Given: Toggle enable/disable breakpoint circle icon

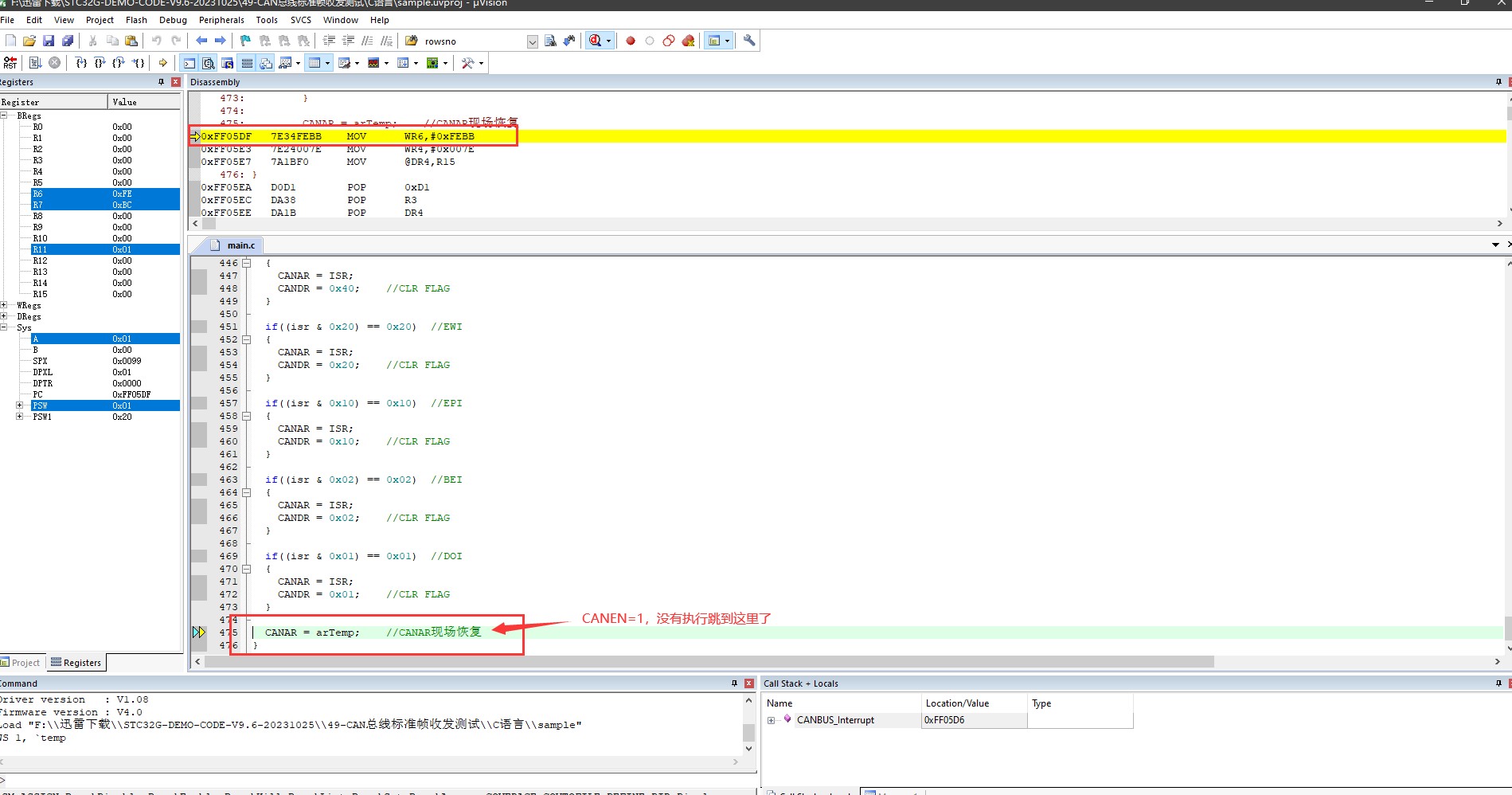Looking at the screenshot, I should [x=650, y=41].
